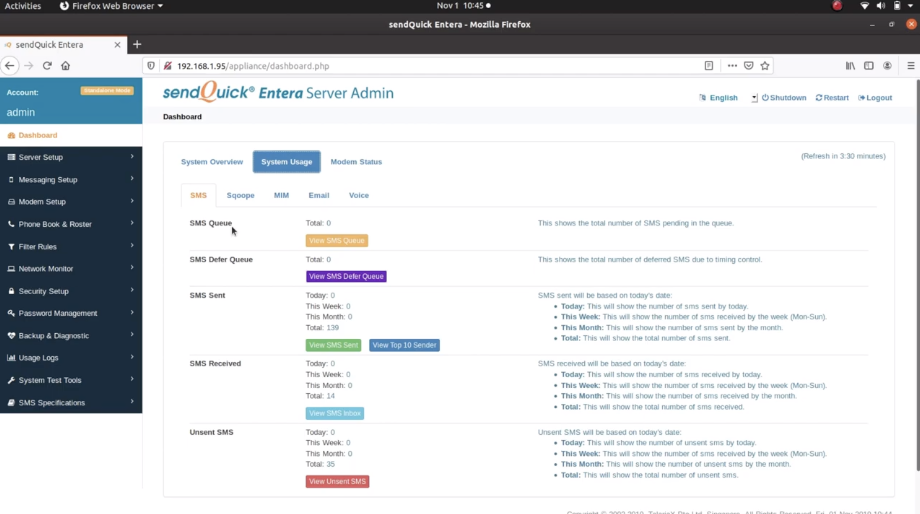Screen dimensions: 920x514
Task: Click View SMS Queue button
Action: click(x=337, y=241)
